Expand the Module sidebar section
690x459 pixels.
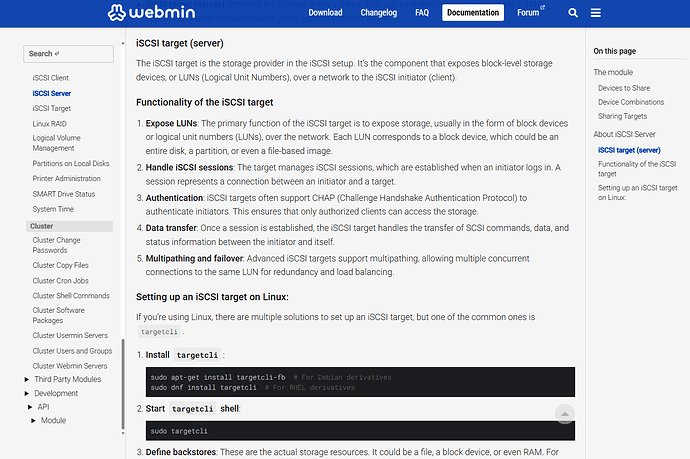[33, 421]
